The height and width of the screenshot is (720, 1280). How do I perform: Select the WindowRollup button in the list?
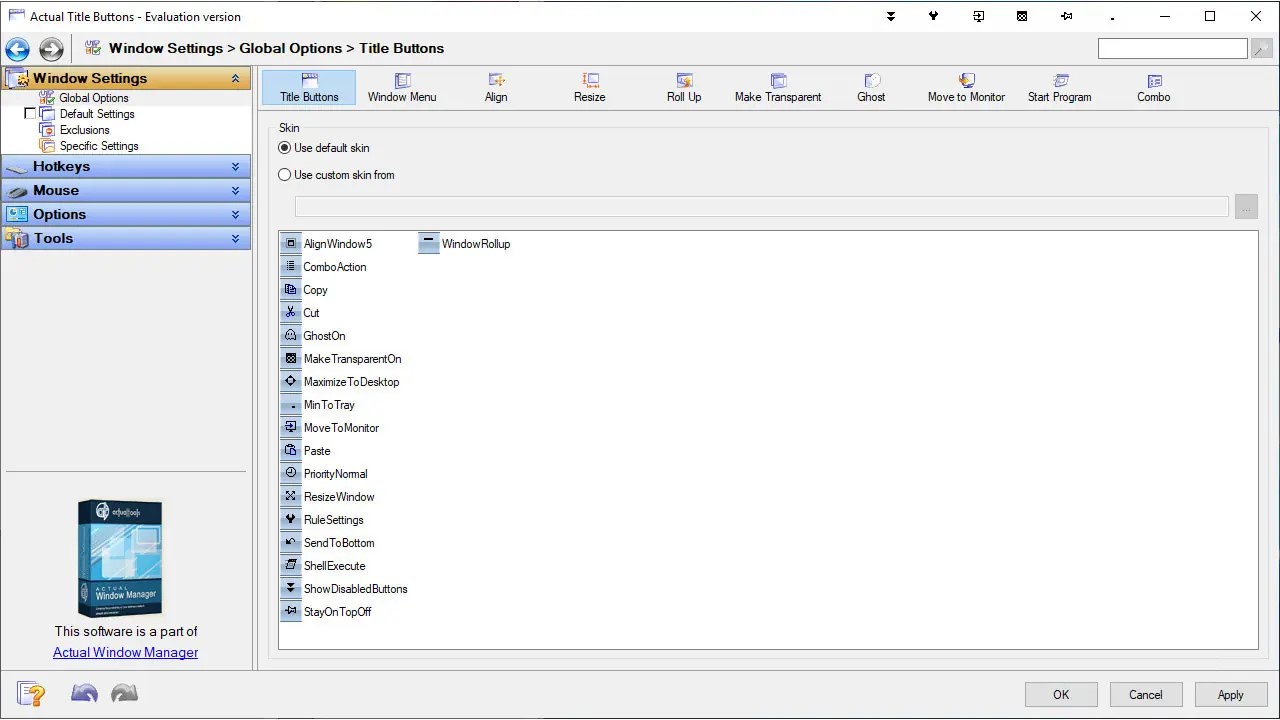tap(466, 243)
